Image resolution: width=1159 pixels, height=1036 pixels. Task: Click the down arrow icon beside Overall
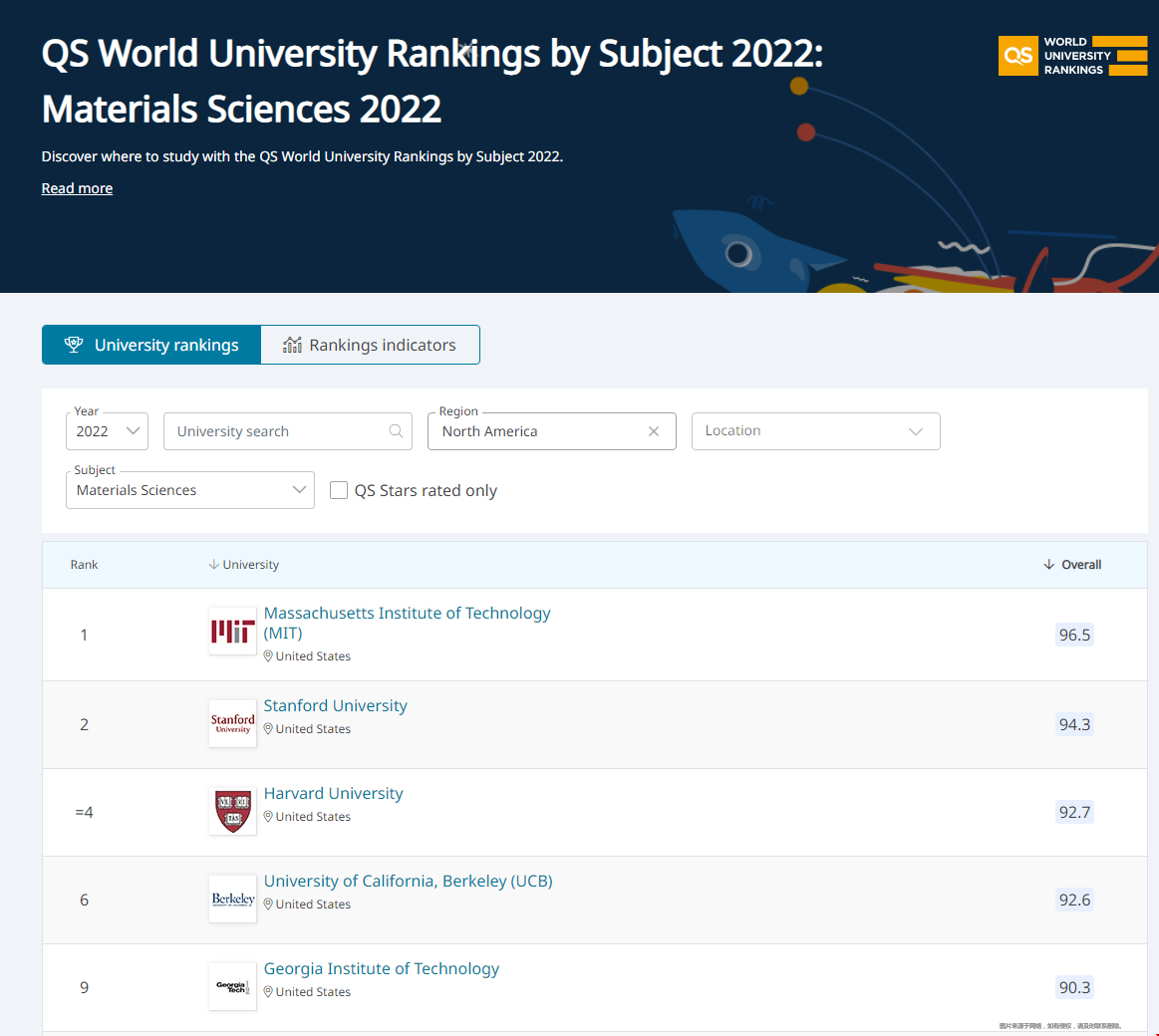(x=1048, y=565)
